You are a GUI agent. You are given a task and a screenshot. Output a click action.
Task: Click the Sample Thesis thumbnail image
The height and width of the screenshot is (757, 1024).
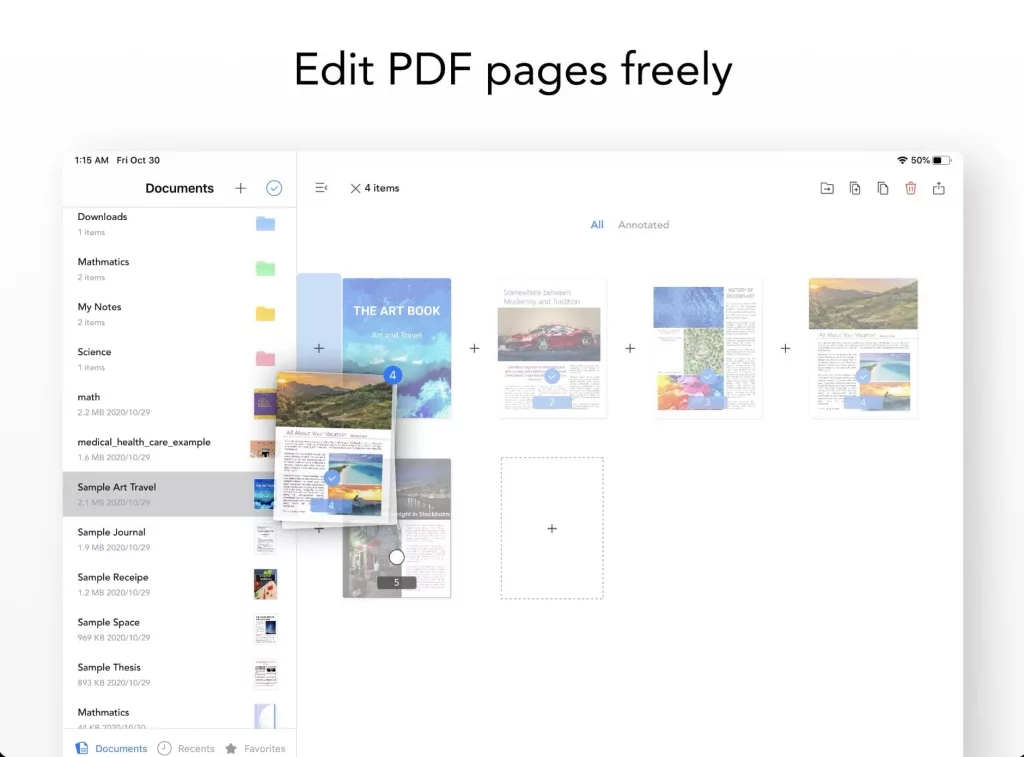pyautogui.click(x=265, y=674)
